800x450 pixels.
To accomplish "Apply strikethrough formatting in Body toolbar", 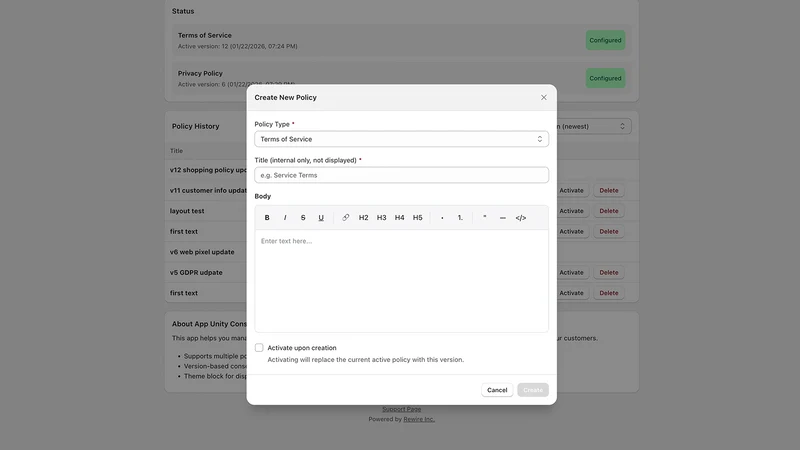I will point(303,217).
